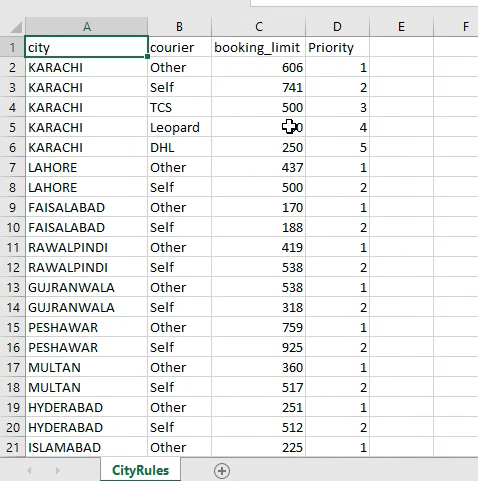Select column E header
The width and height of the screenshot is (478, 481).
point(401,27)
